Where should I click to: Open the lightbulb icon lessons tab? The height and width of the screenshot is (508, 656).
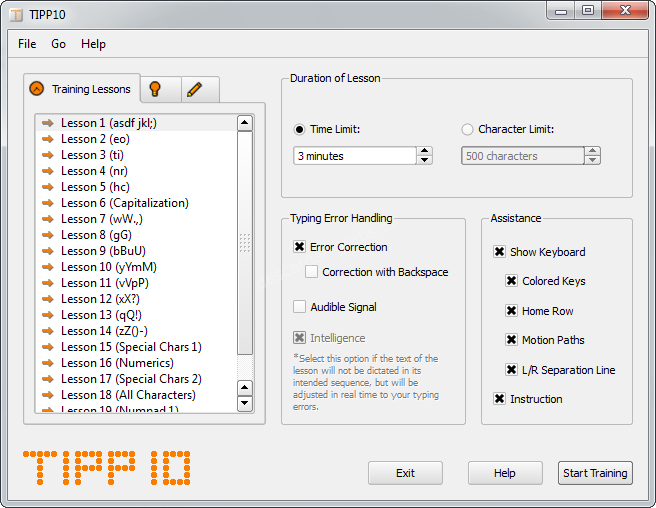pyautogui.click(x=155, y=89)
